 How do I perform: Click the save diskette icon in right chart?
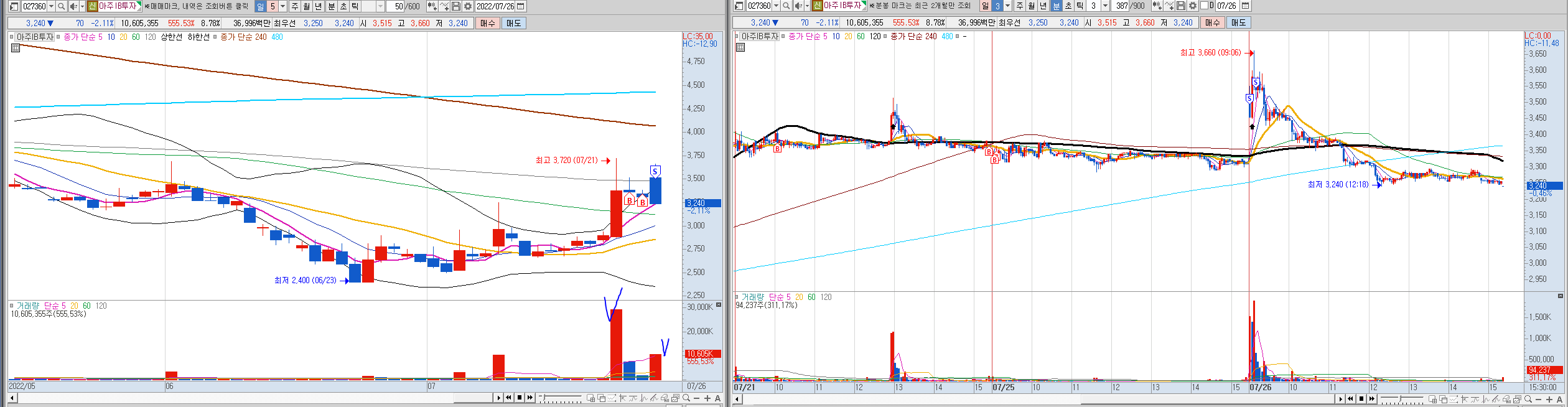pos(1180,6)
